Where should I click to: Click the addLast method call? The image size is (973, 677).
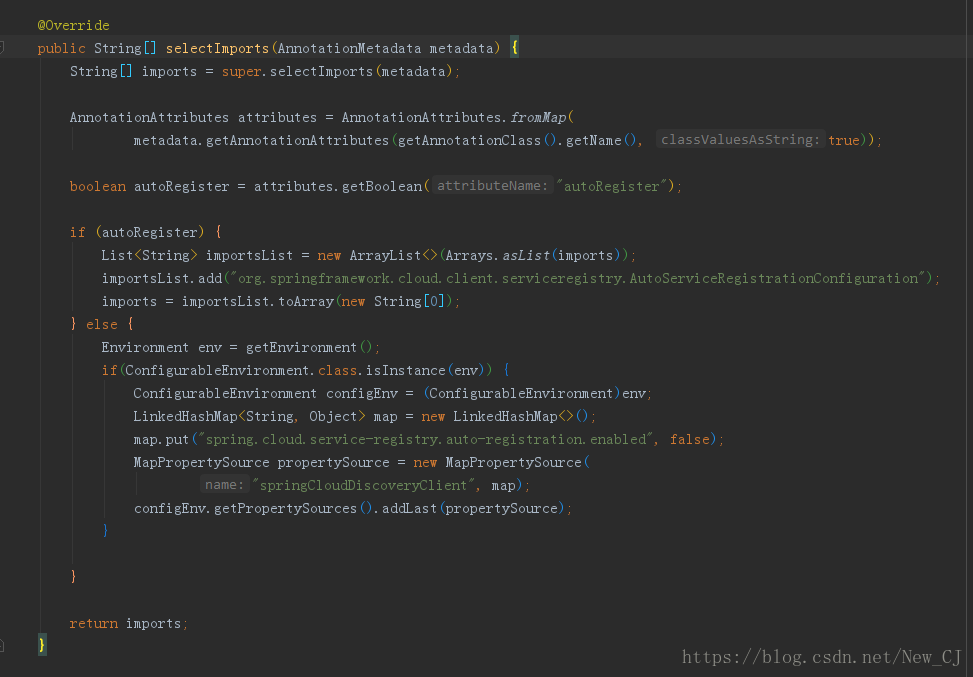pos(410,508)
